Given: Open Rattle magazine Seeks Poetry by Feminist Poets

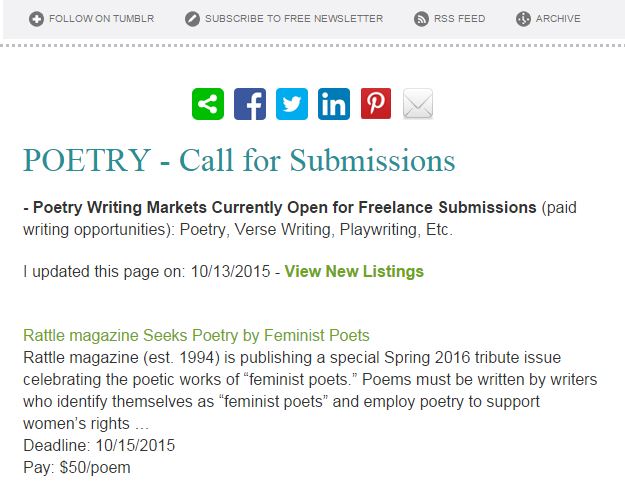Looking at the screenshot, I should 196,335.
